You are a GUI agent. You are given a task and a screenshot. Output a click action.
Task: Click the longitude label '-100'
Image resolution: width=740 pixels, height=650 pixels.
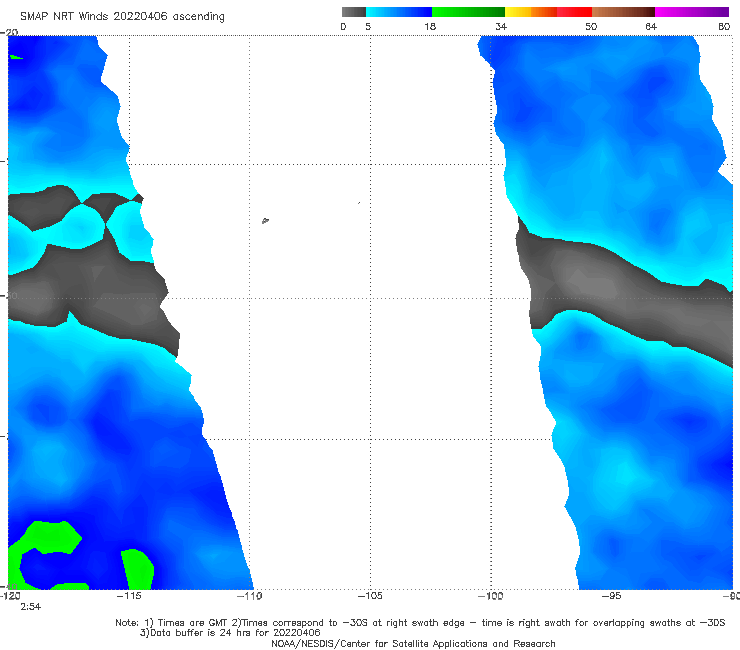tap(490, 596)
